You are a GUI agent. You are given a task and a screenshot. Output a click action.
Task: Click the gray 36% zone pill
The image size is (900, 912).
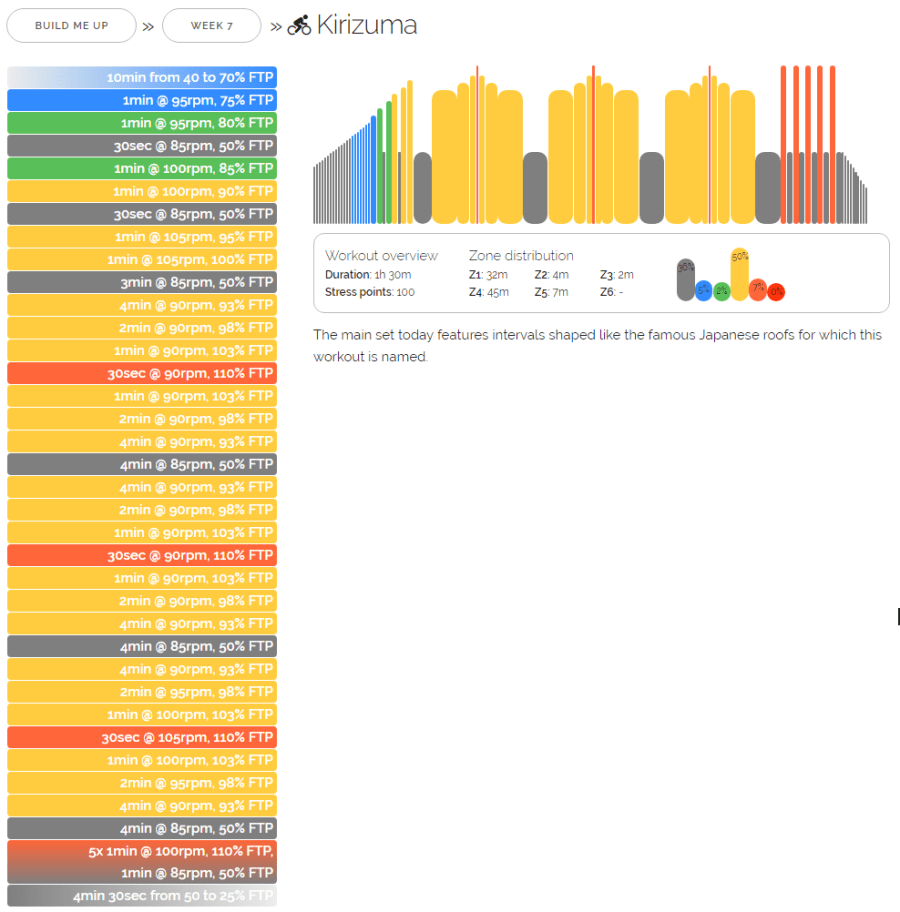coord(686,280)
